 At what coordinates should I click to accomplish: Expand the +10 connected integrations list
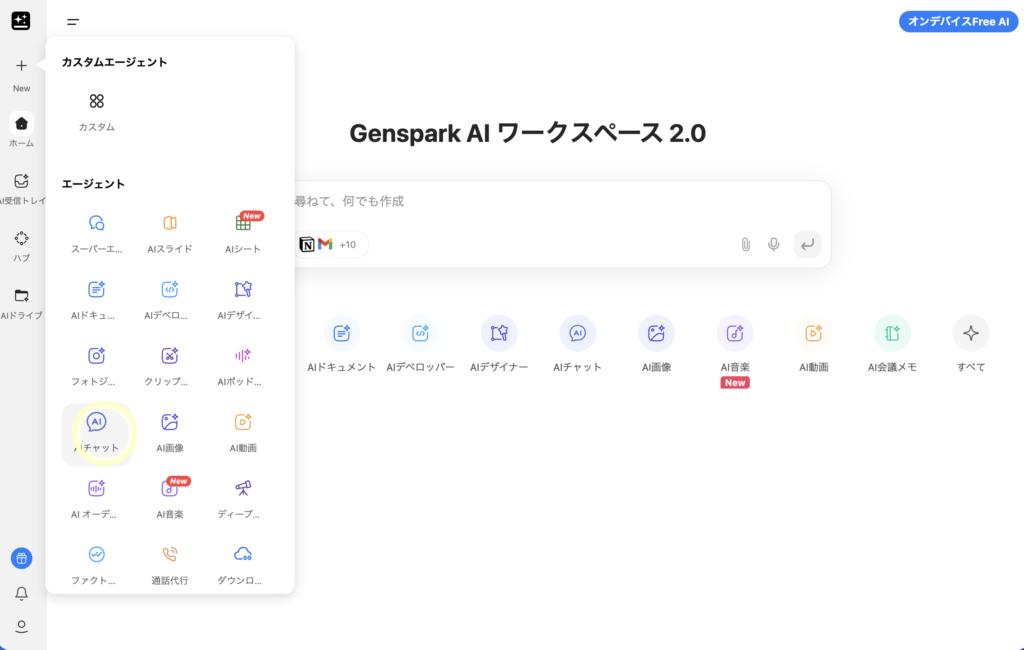(x=347, y=244)
